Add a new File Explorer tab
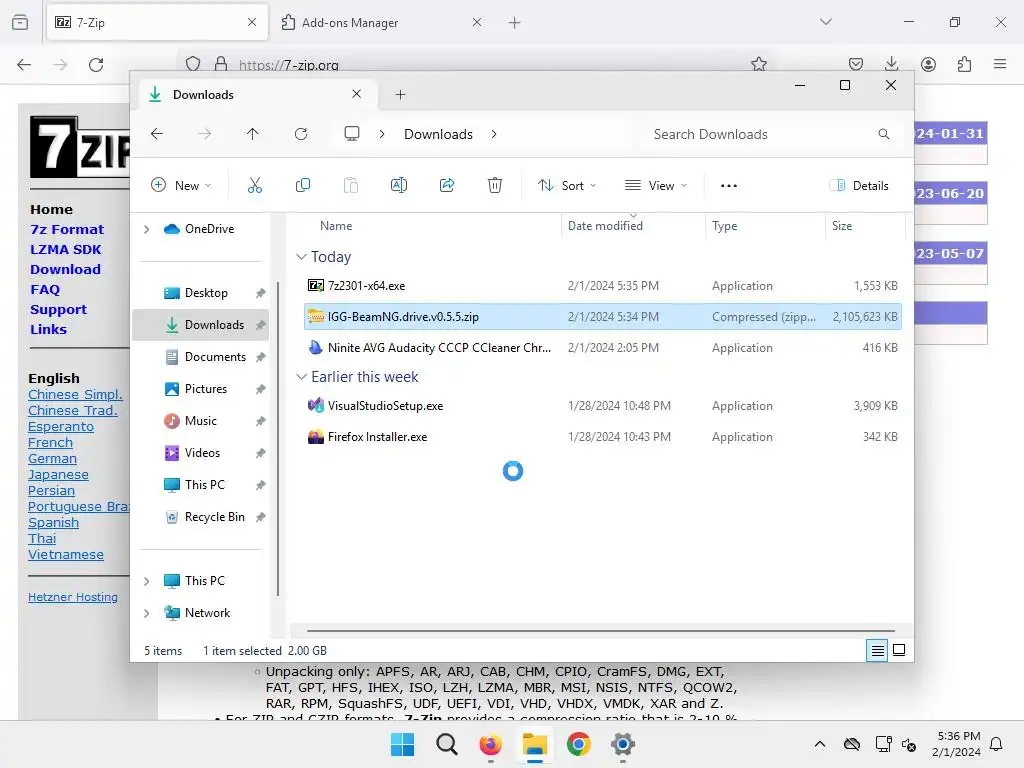The width and height of the screenshot is (1024, 768). click(400, 95)
